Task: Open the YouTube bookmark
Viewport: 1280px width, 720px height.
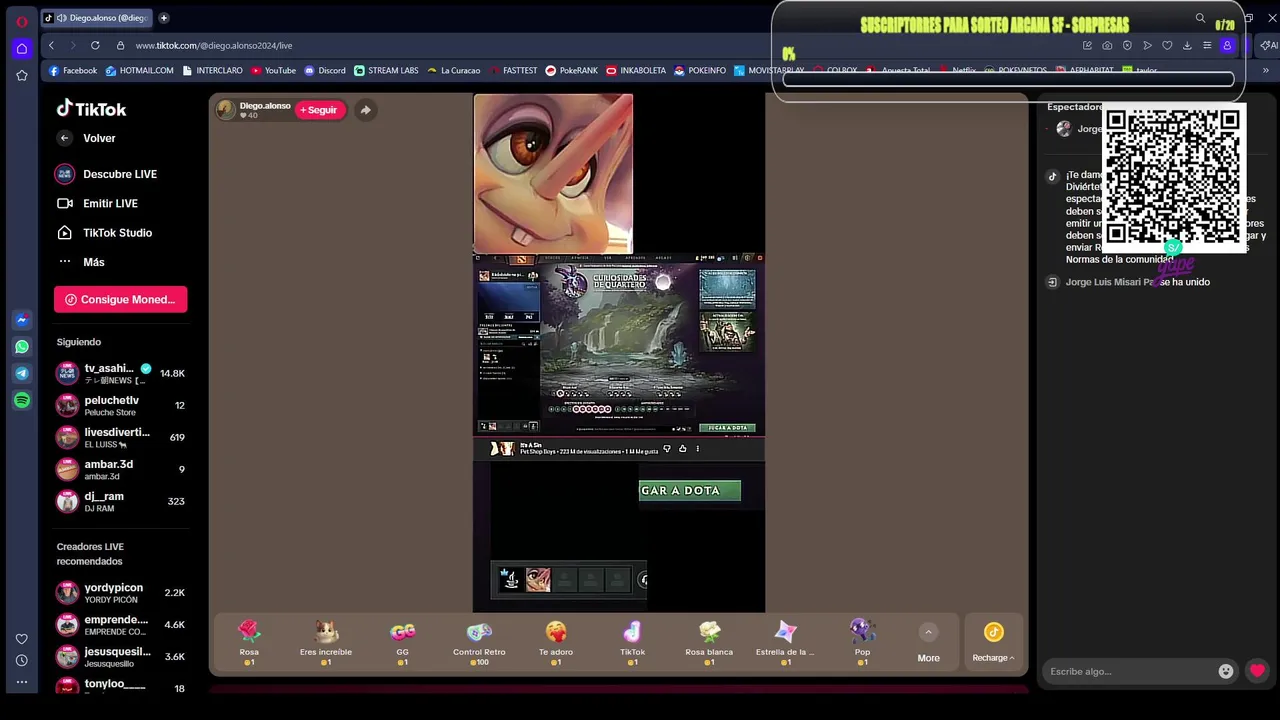Action: 274,71
